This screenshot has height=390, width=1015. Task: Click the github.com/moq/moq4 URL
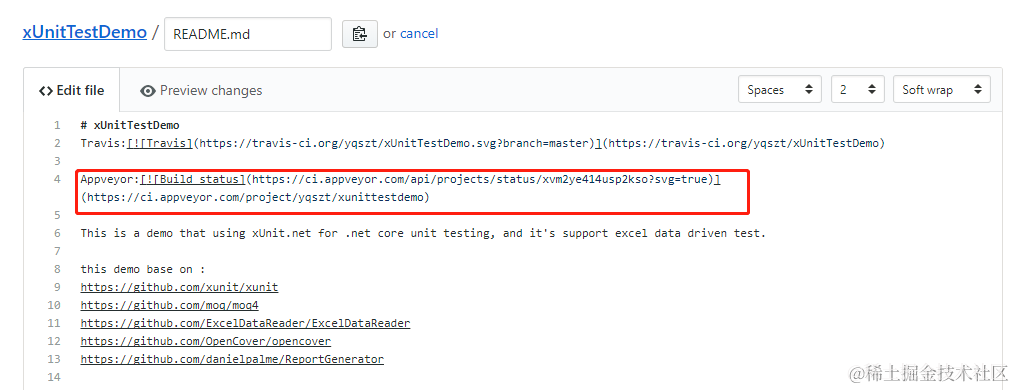click(170, 305)
